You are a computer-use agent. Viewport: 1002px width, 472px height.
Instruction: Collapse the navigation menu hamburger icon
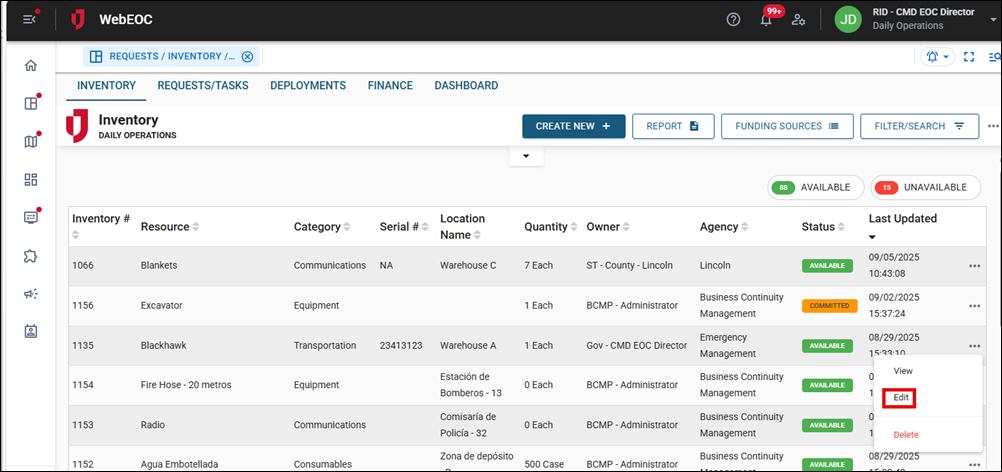click(x=29, y=20)
